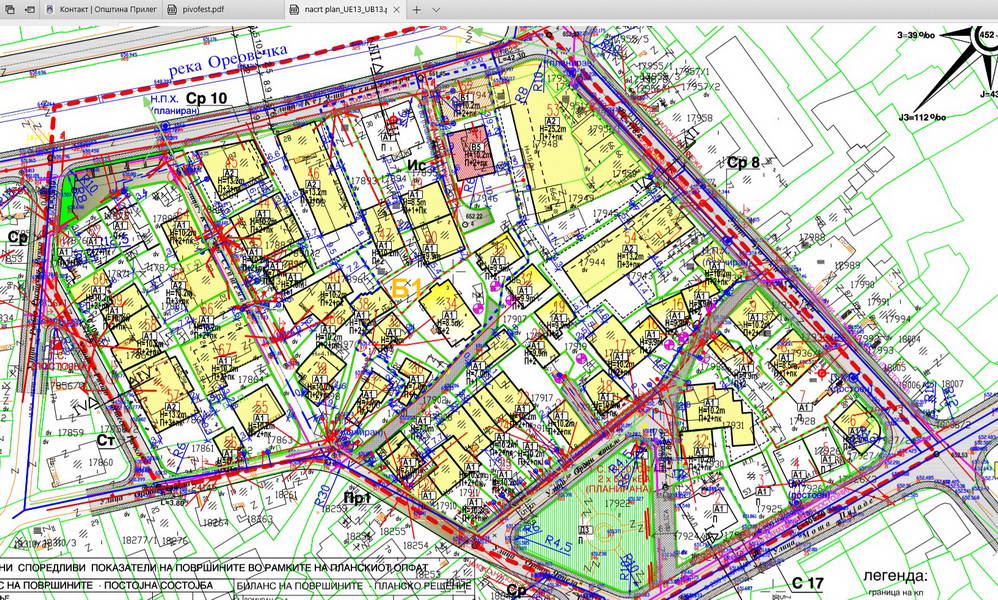Image resolution: width=998 pixels, height=600 pixels.
Task: Select the red B5 building block
Action: tap(475, 156)
